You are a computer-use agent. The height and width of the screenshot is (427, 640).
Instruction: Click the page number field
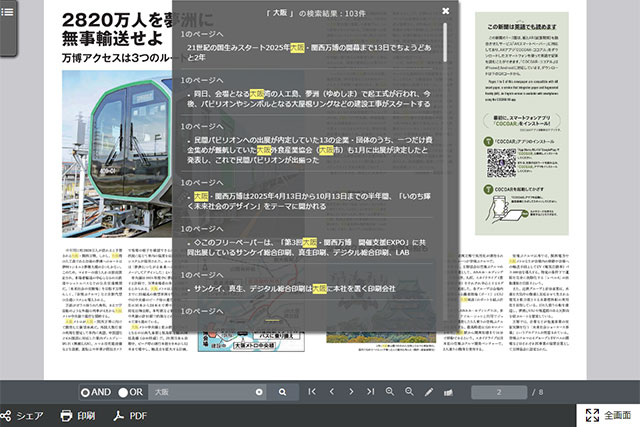(x=498, y=391)
